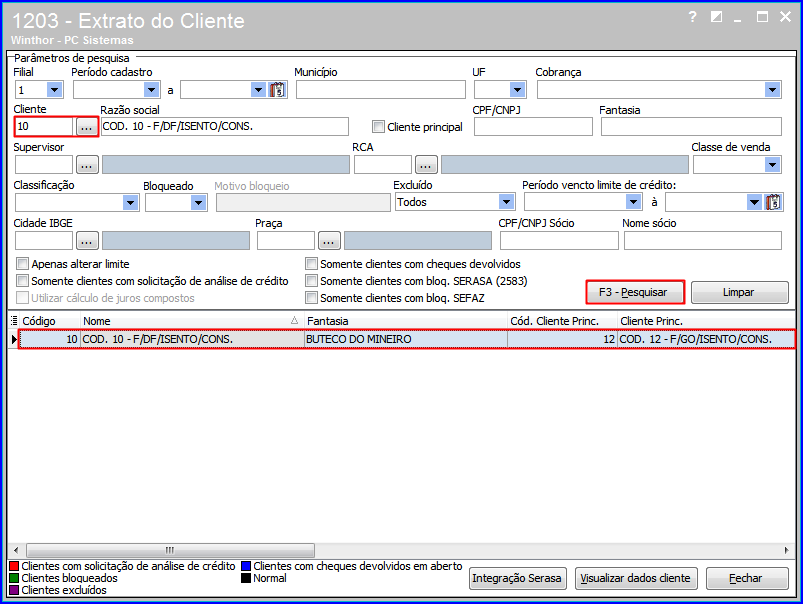Image resolution: width=803 pixels, height=604 pixels.
Task: Check Somente clientes com bloq. SERASA
Action: [311, 281]
